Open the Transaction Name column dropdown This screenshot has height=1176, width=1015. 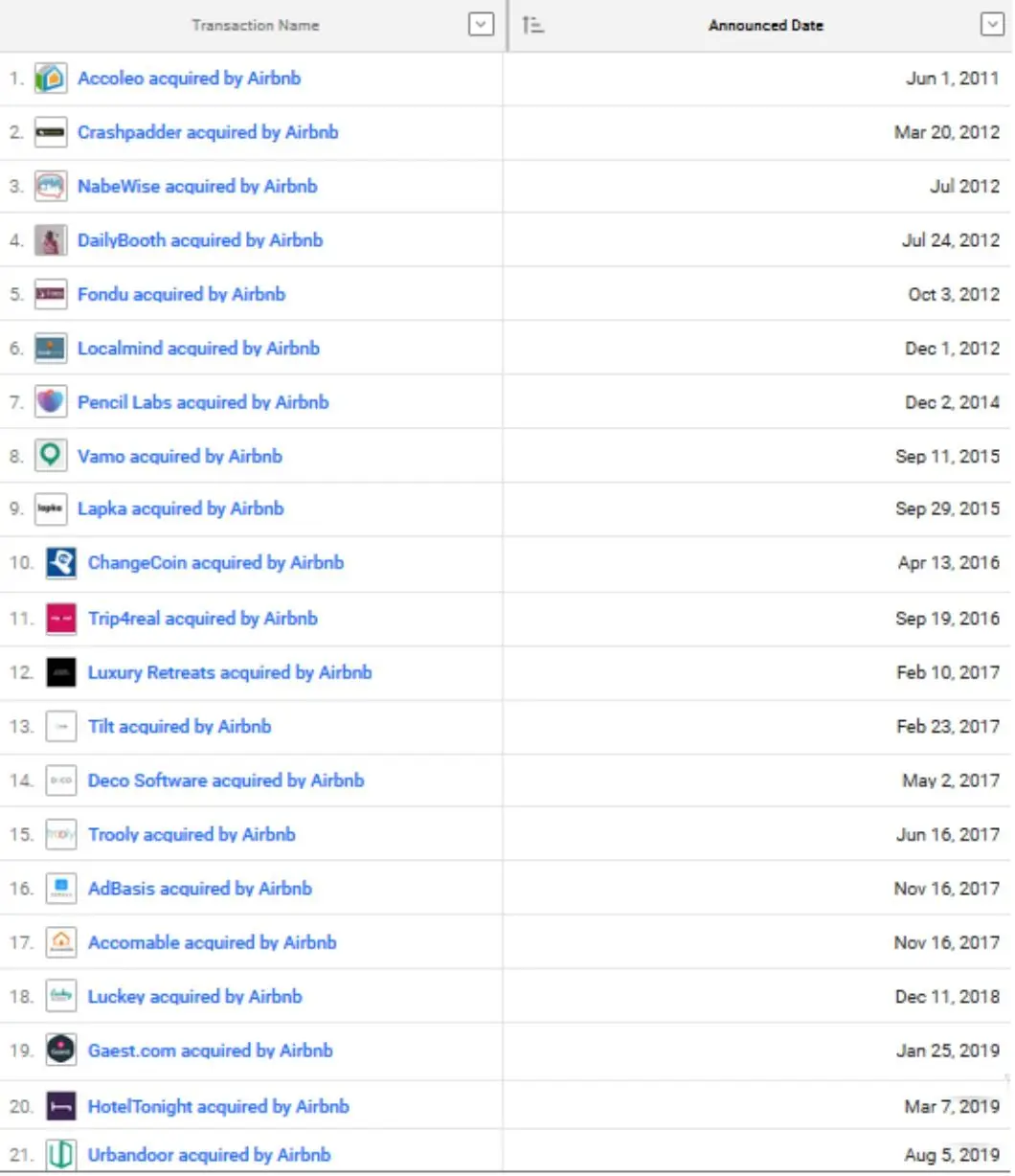[482, 25]
